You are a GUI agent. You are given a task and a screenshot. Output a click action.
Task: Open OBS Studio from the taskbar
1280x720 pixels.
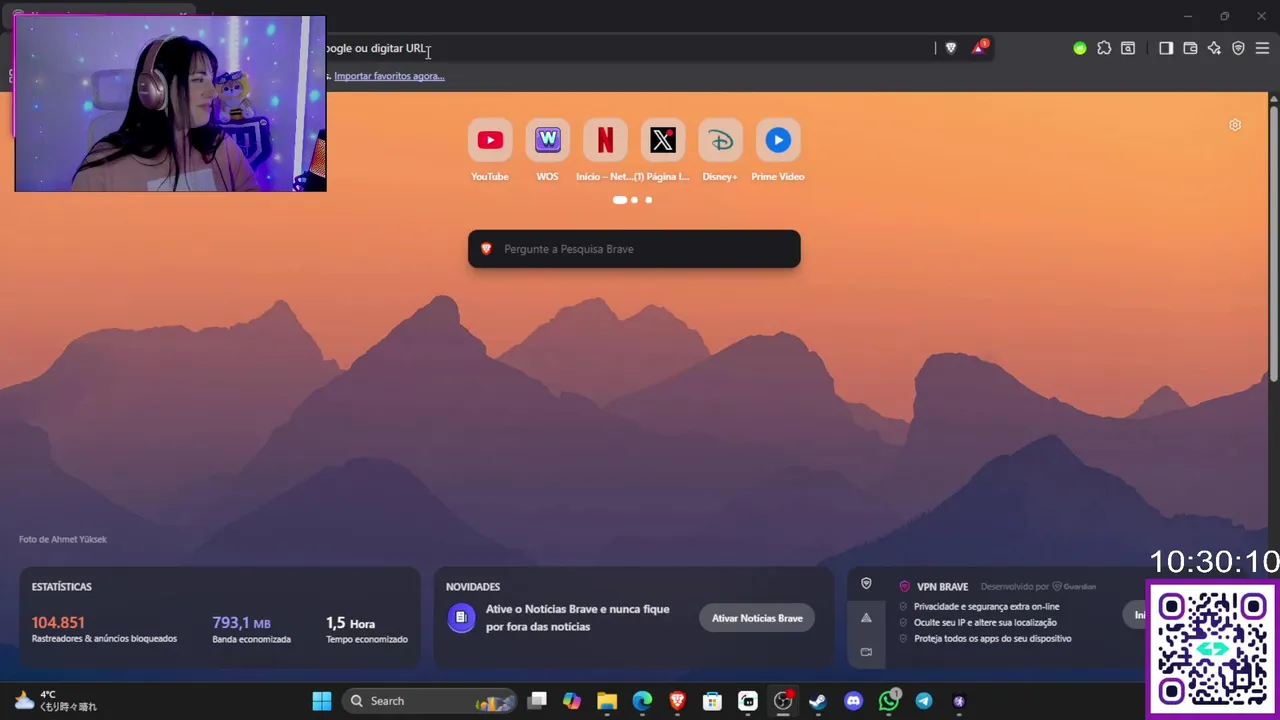[x=783, y=701]
